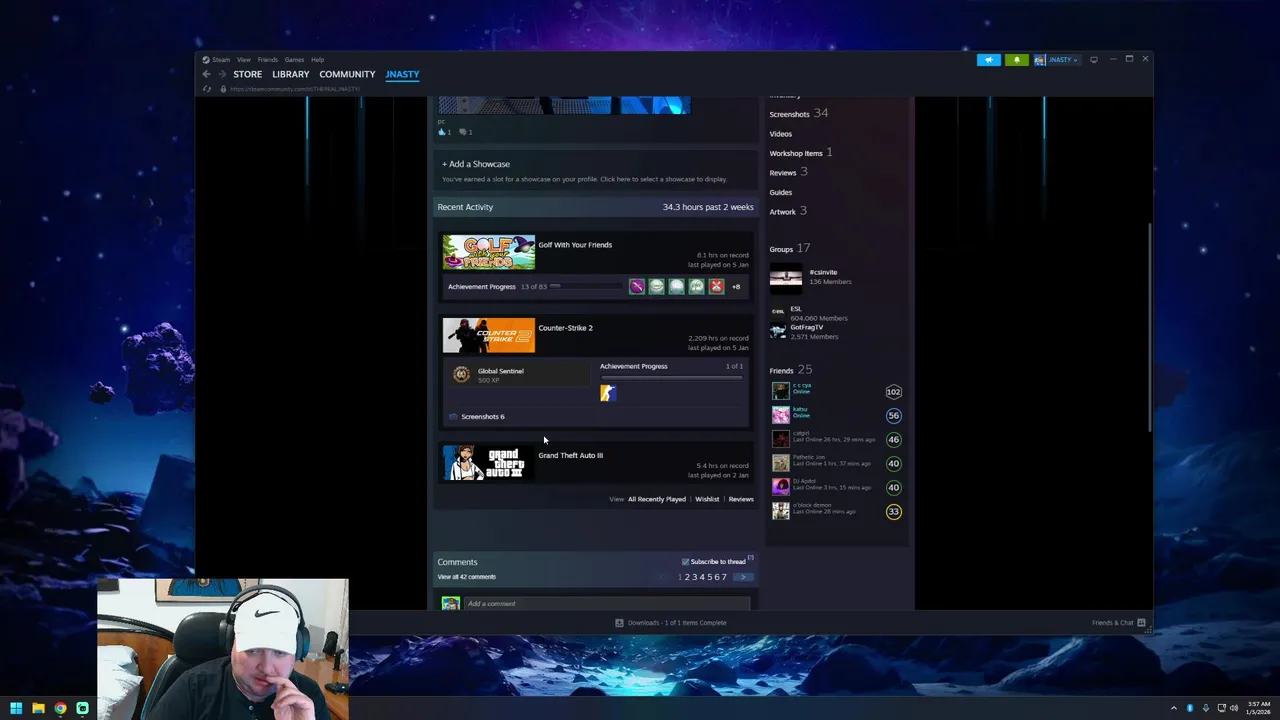
Task: Open Friends & Chat icon
Action: (x=1141, y=623)
